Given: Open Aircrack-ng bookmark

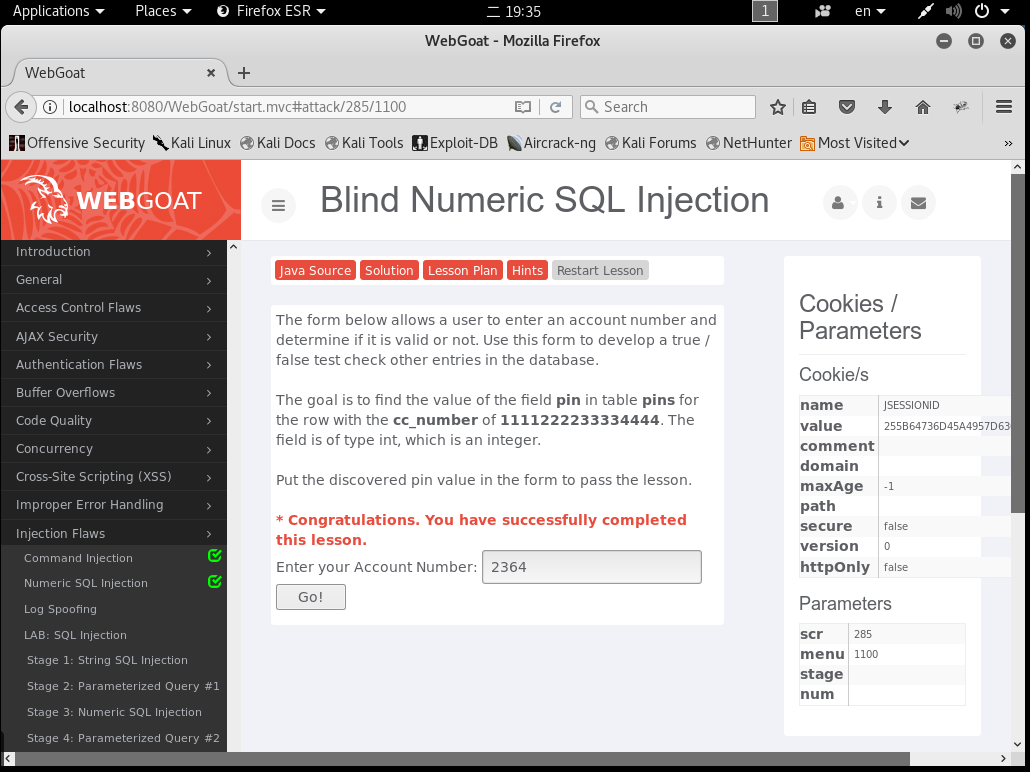Looking at the screenshot, I should coord(552,143).
